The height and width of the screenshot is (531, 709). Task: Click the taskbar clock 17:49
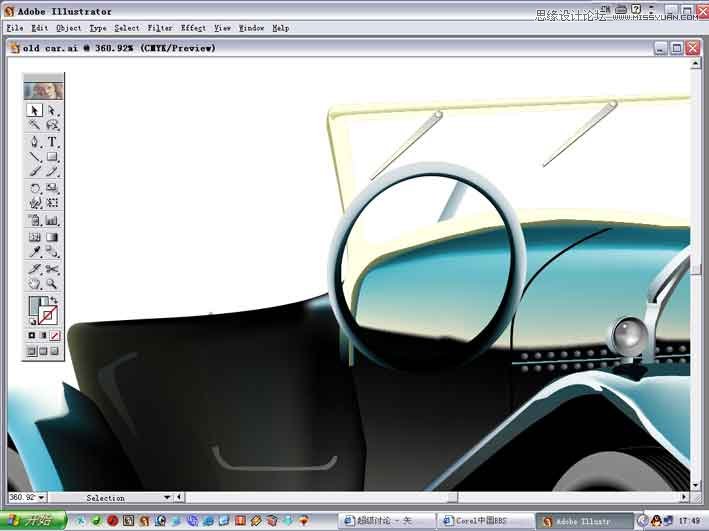tap(690, 521)
